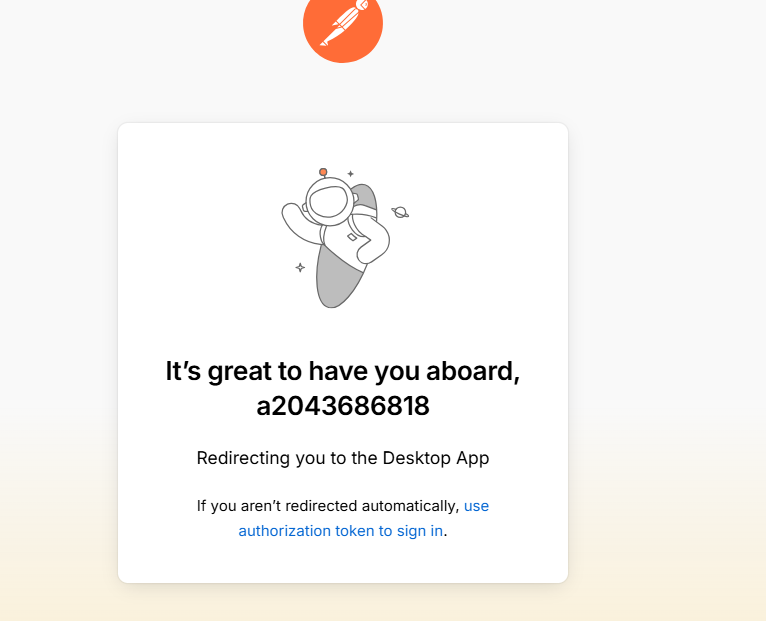
Task: Click "Redirecting you to the Desktop App" text
Action: click(343, 458)
